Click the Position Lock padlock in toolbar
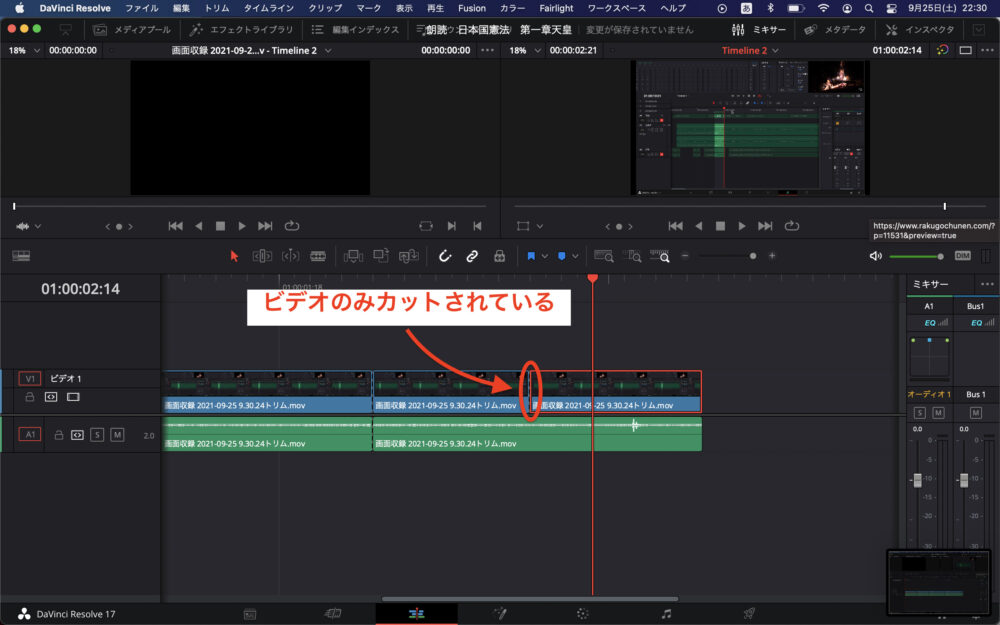Screen dimensions: 1000x625 pyautogui.click(x=499, y=256)
